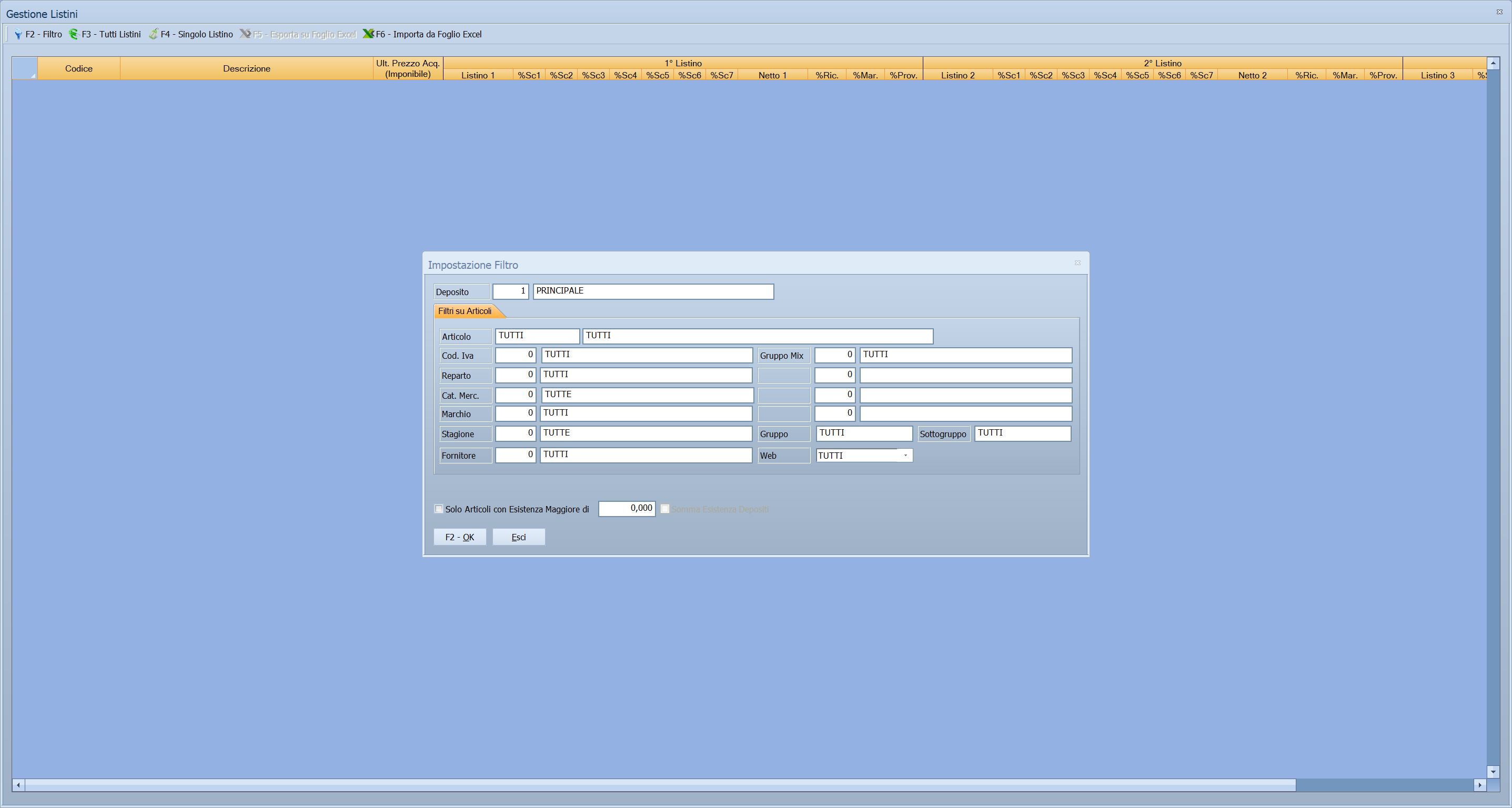Expand the Web dropdown arrow
The image size is (1512, 808).
point(905,456)
